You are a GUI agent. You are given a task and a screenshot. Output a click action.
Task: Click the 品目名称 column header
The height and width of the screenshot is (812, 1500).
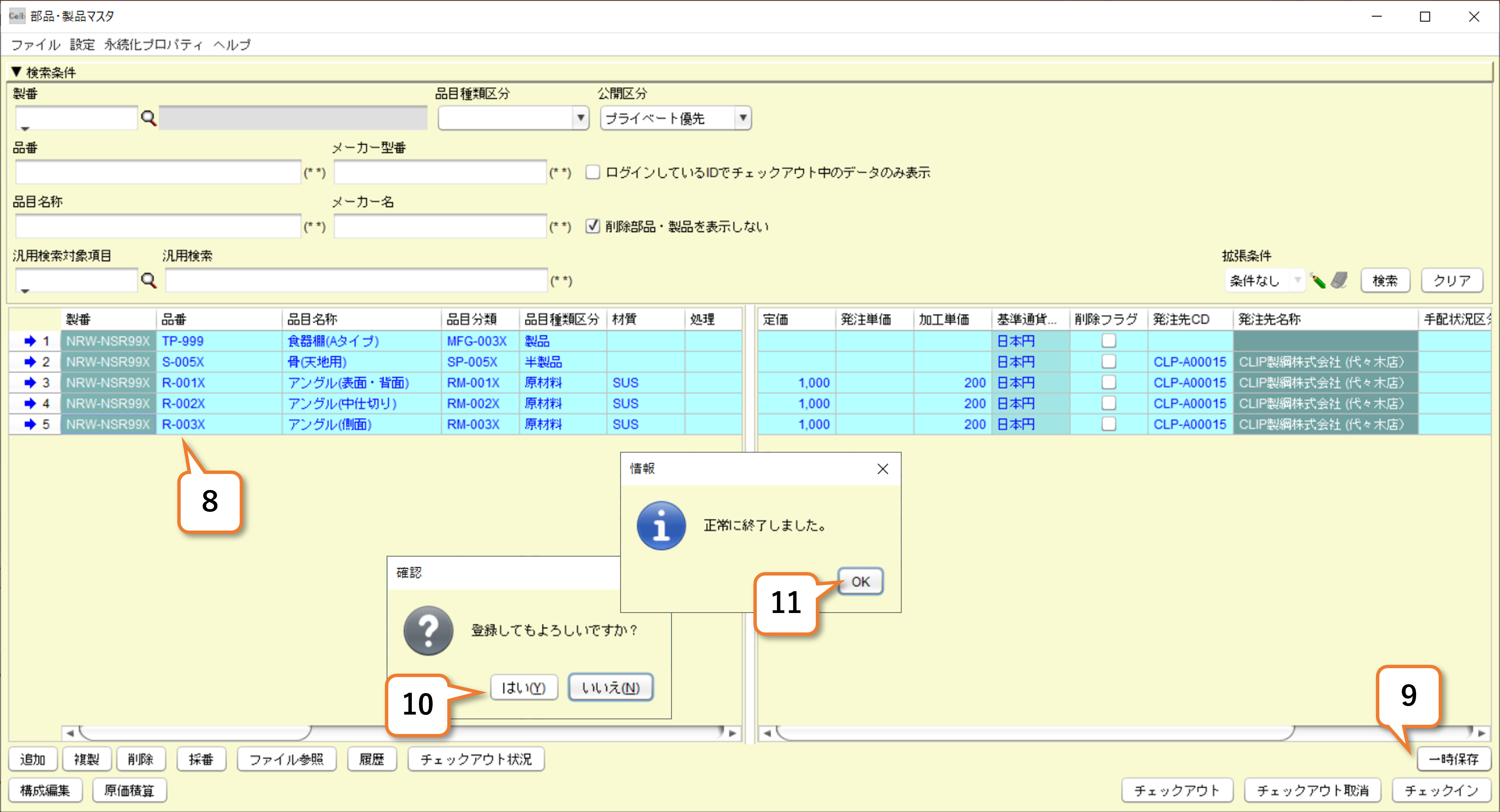(x=362, y=319)
